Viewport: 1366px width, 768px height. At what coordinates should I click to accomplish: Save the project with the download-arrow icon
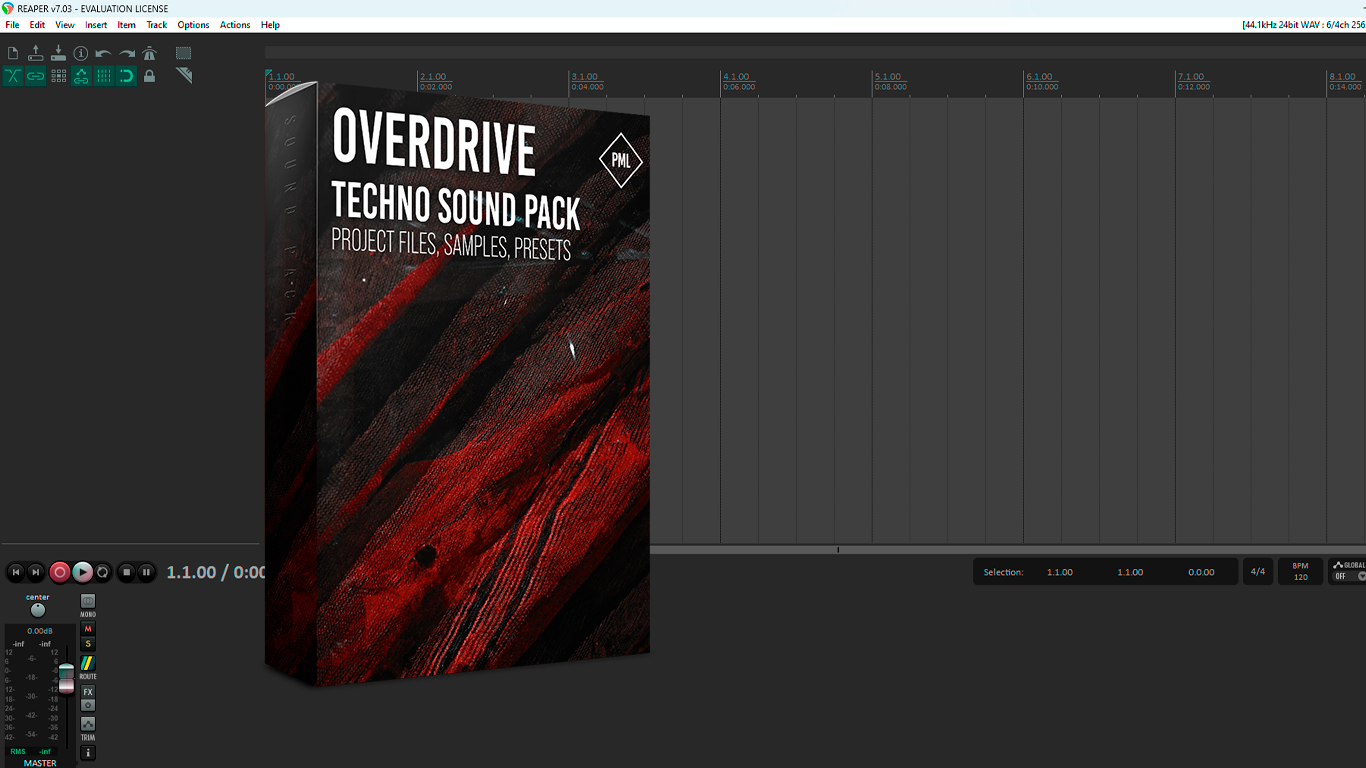(58, 53)
